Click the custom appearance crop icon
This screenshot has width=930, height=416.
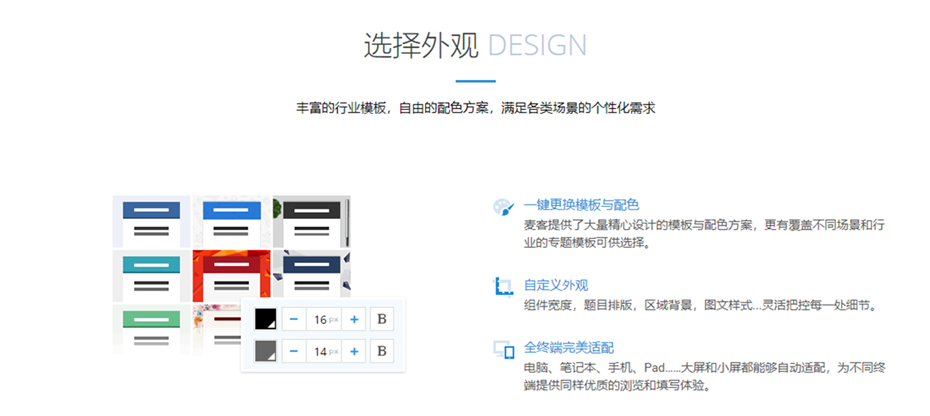point(503,287)
